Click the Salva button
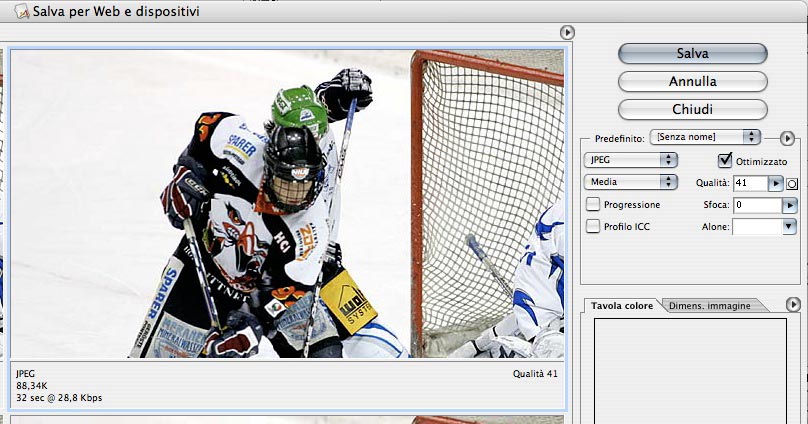This screenshot has width=808, height=424. click(x=692, y=53)
